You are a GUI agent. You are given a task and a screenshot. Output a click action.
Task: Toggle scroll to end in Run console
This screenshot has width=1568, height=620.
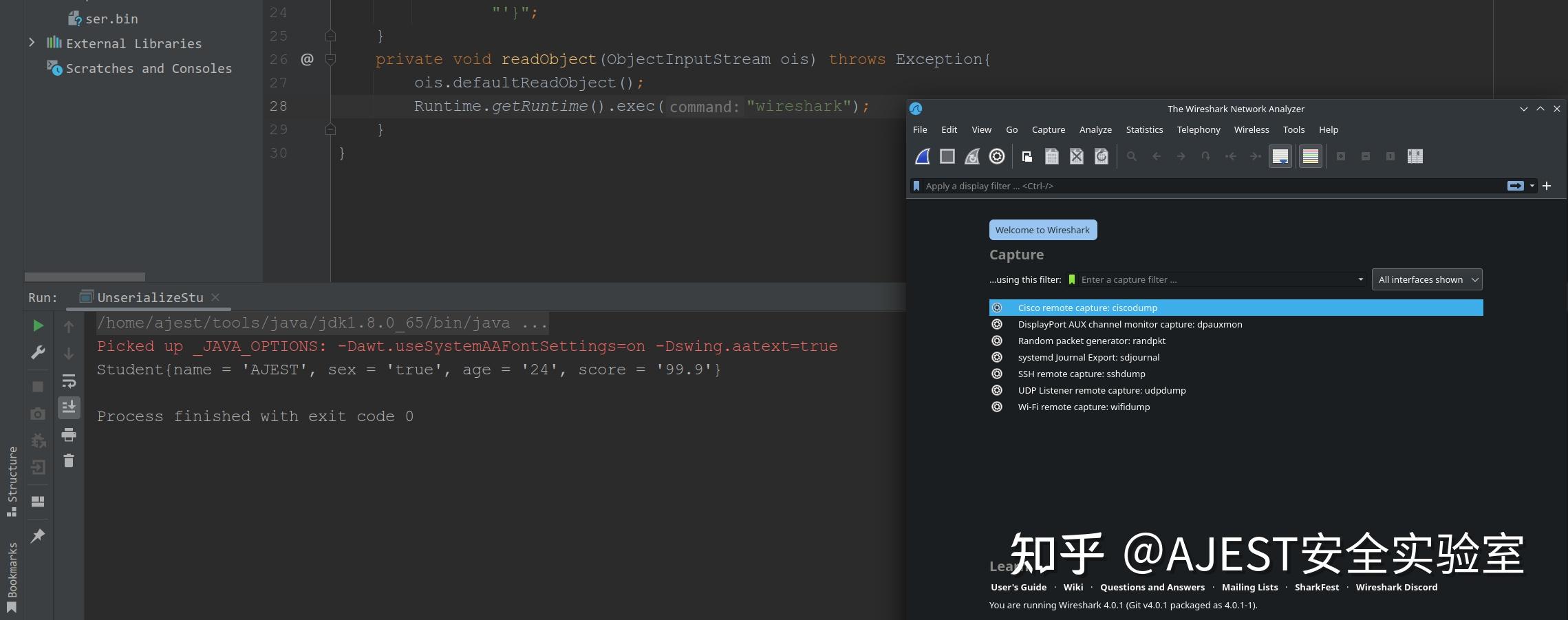click(69, 407)
